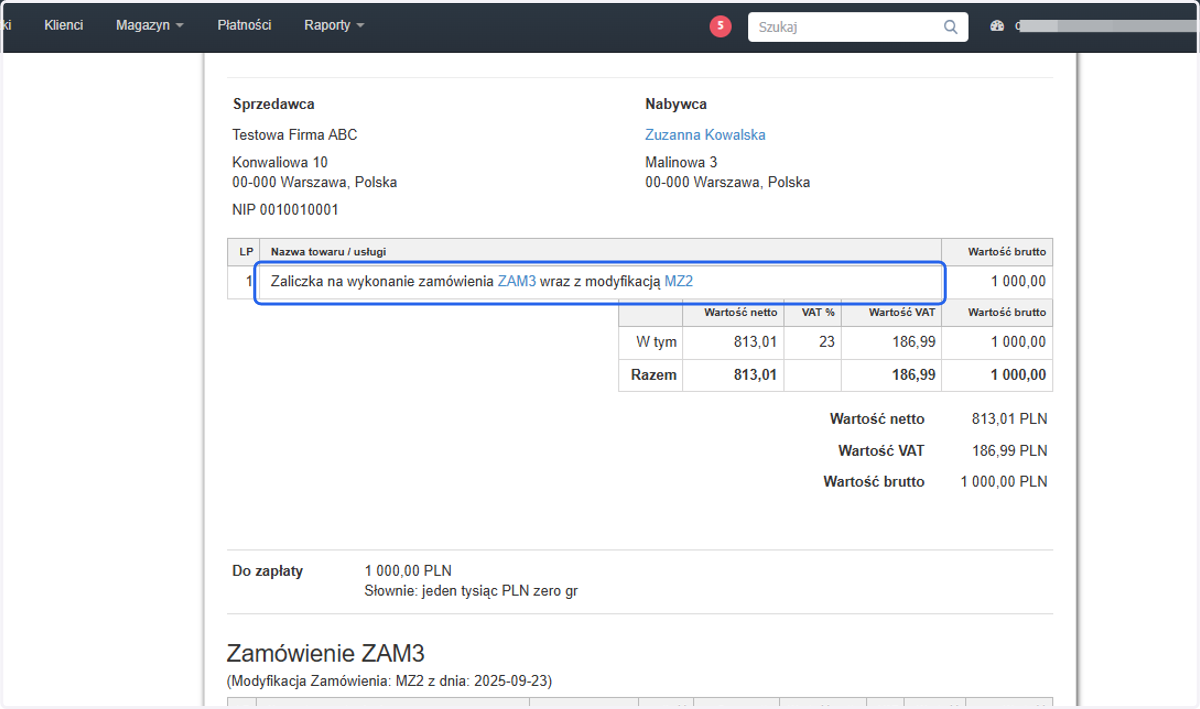The height and width of the screenshot is (709, 1200).
Task: Open the Klienci menu item
Action: (x=64, y=25)
